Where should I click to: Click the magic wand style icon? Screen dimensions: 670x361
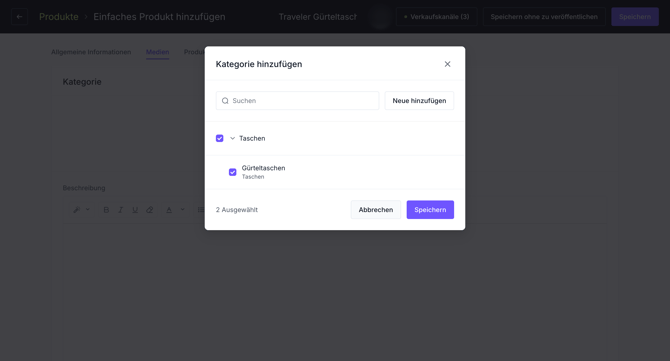[76, 210]
